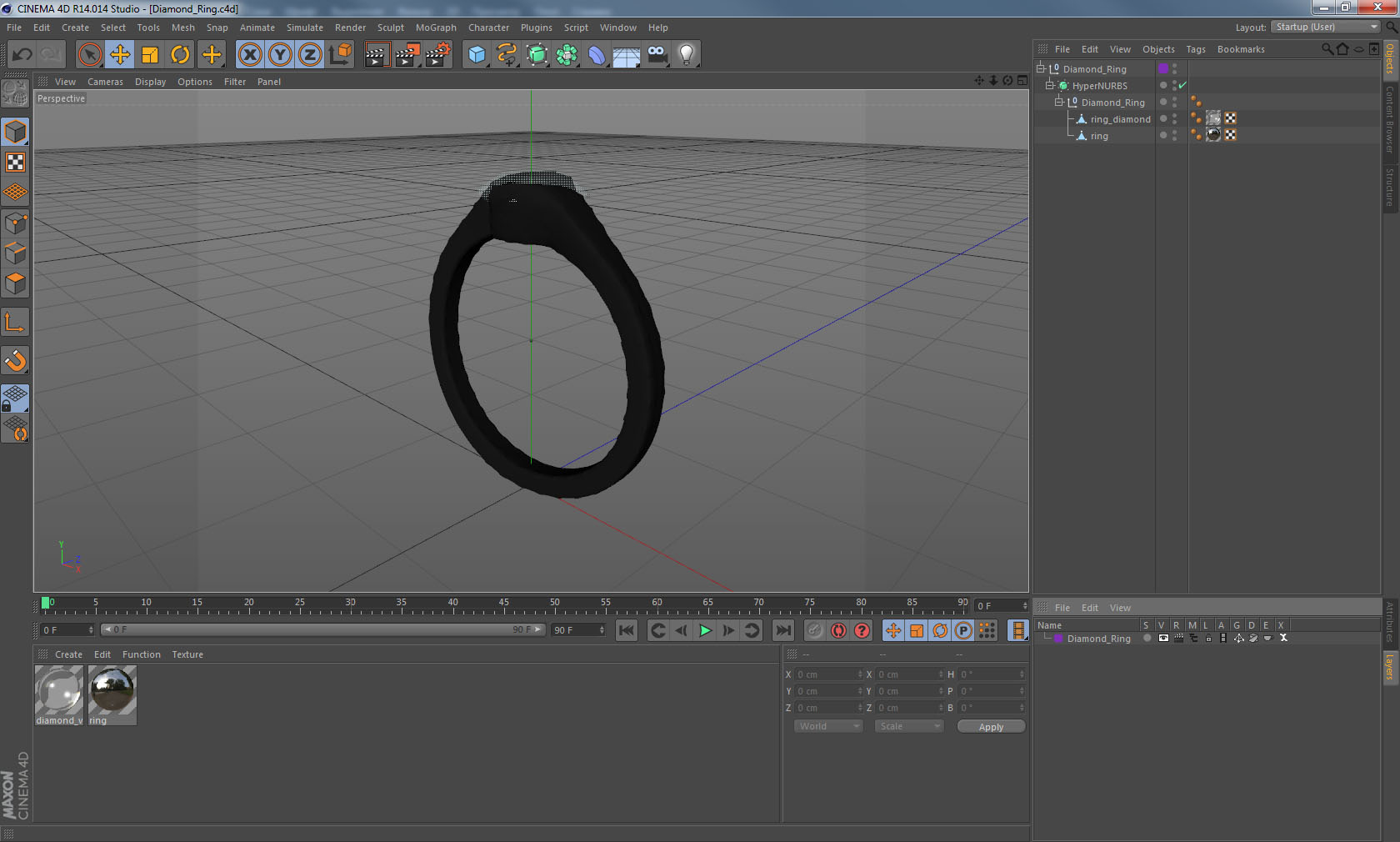Screen dimensions: 1400x842
Task: Toggle HyperNURBS enable checkmark
Action: click(1182, 85)
